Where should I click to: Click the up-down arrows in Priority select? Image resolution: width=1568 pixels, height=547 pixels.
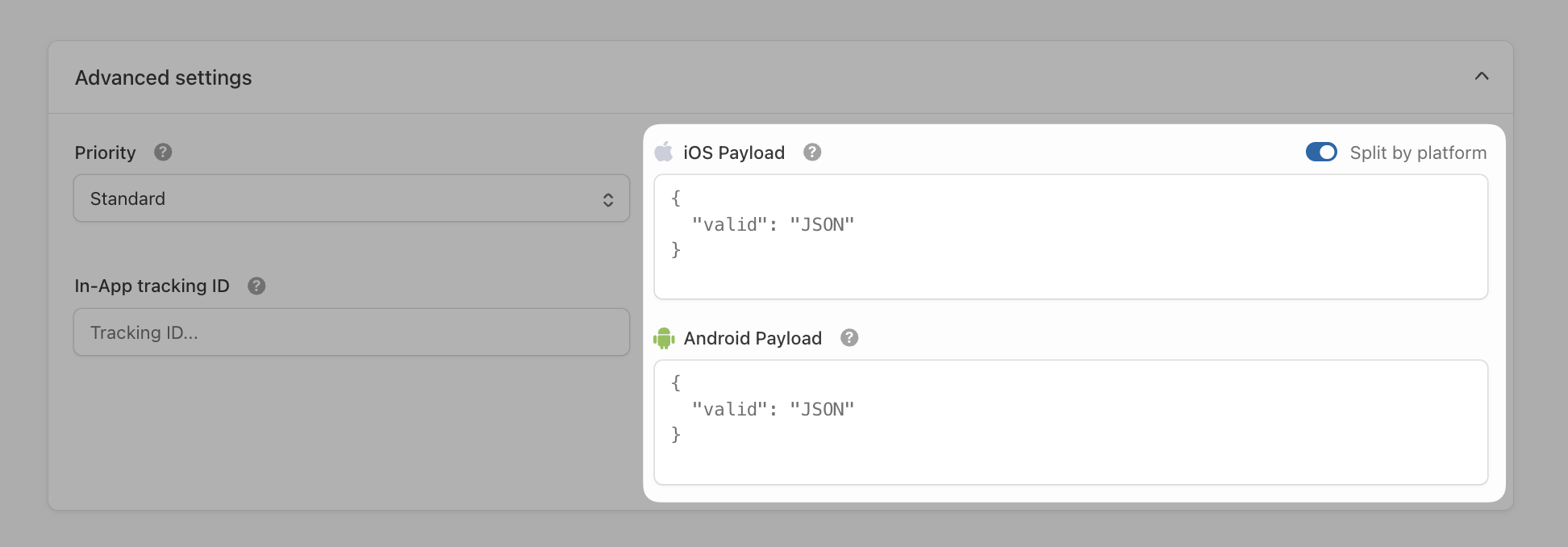pyautogui.click(x=608, y=199)
